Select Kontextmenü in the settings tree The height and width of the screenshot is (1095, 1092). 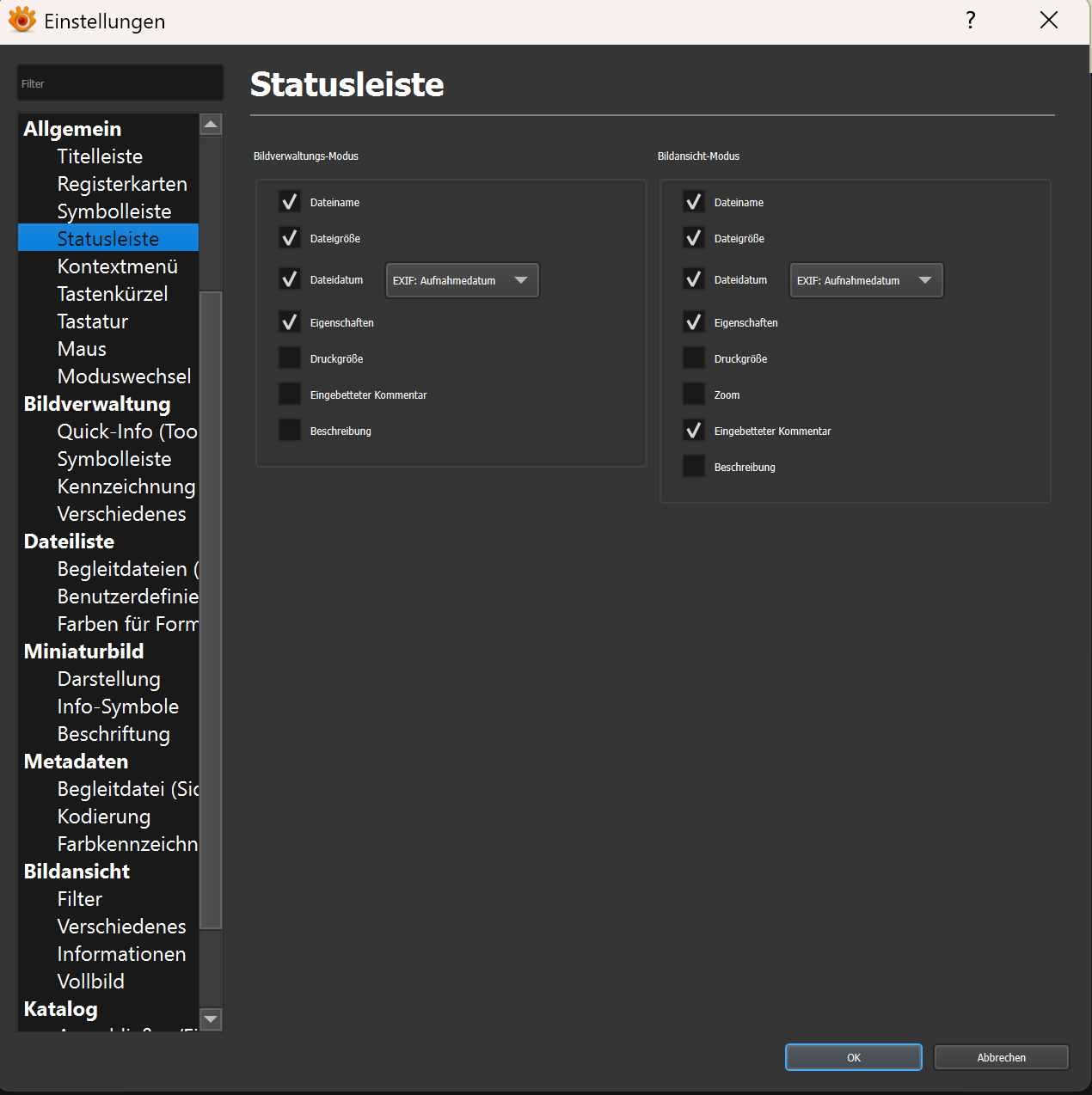pyautogui.click(x=117, y=266)
